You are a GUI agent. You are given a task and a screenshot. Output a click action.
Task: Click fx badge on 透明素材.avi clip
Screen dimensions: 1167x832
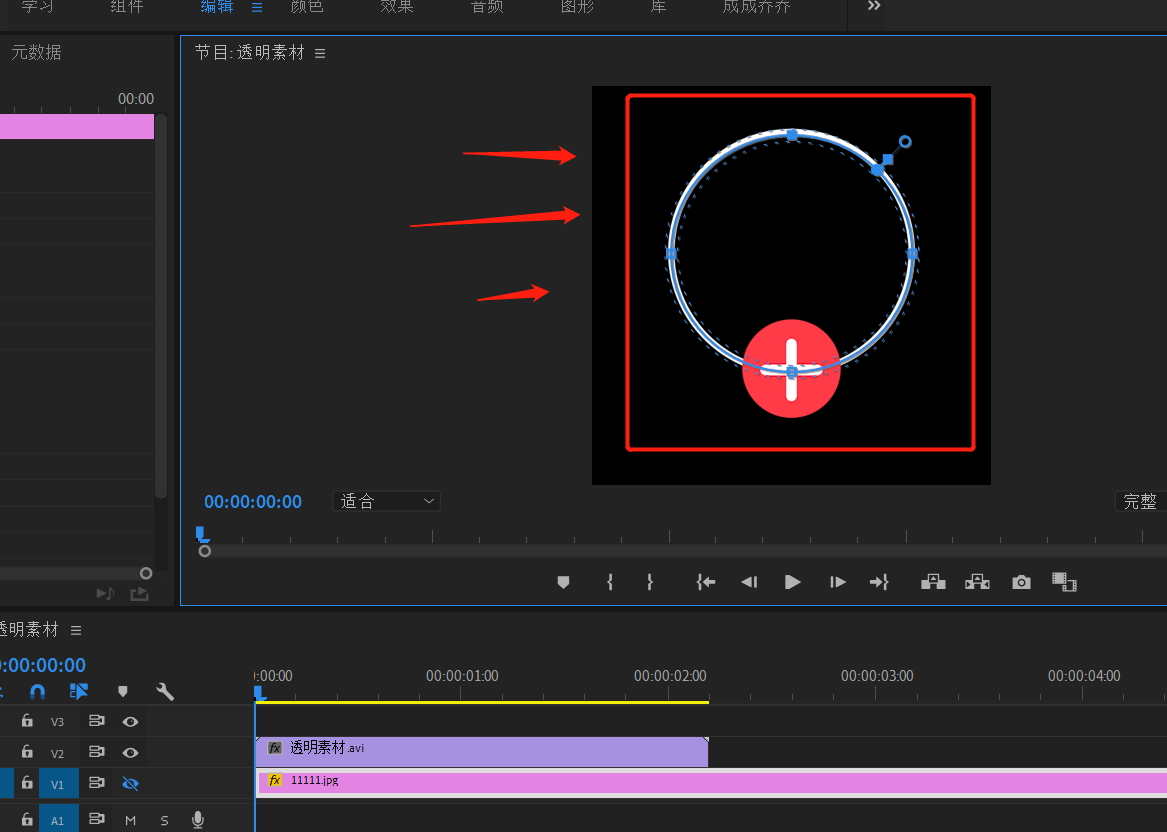click(x=275, y=748)
